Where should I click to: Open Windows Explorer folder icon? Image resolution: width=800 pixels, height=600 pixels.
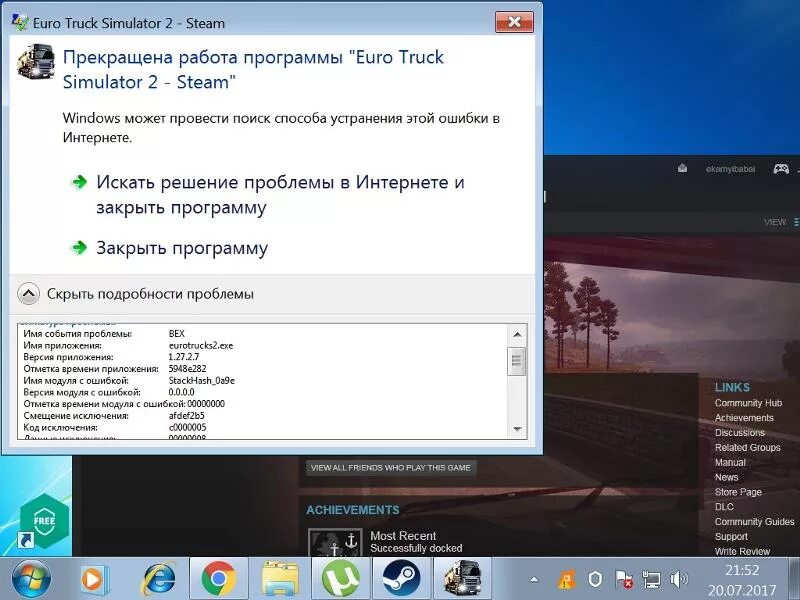[x=280, y=579]
